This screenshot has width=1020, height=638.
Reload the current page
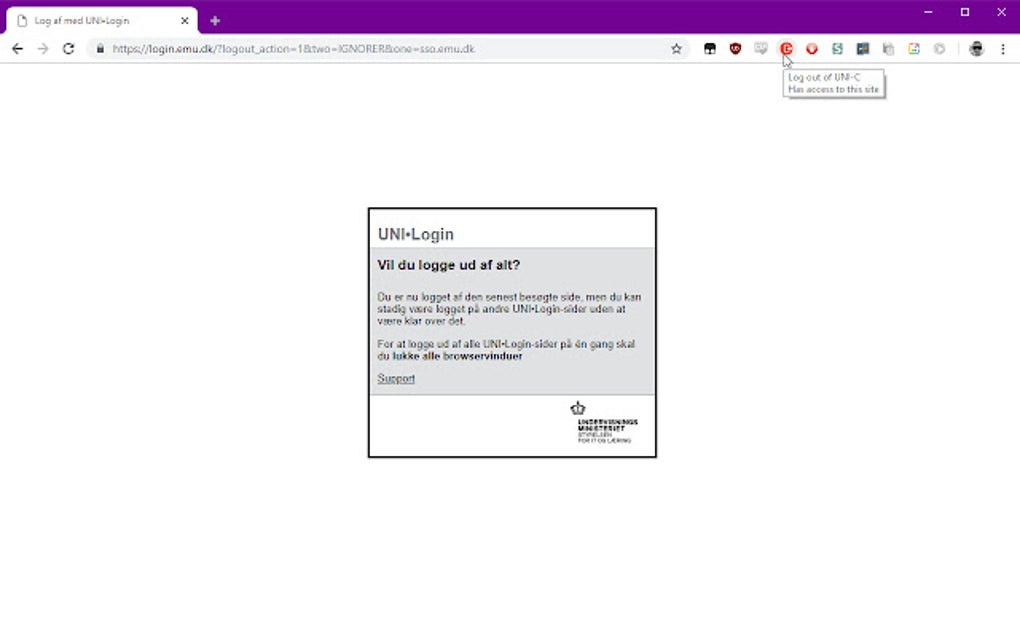coord(68,48)
